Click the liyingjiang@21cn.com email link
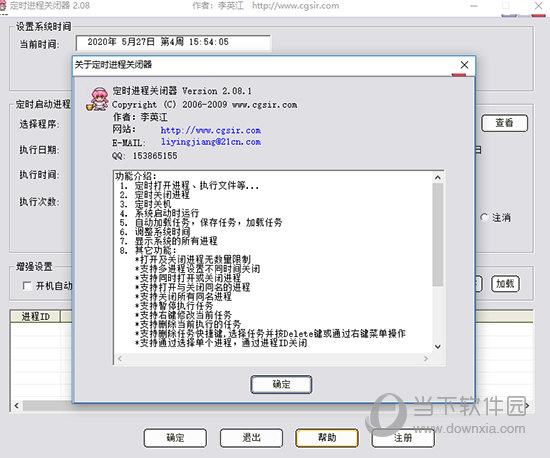The width and height of the screenshot is (550, 458). tap(211, 142)
